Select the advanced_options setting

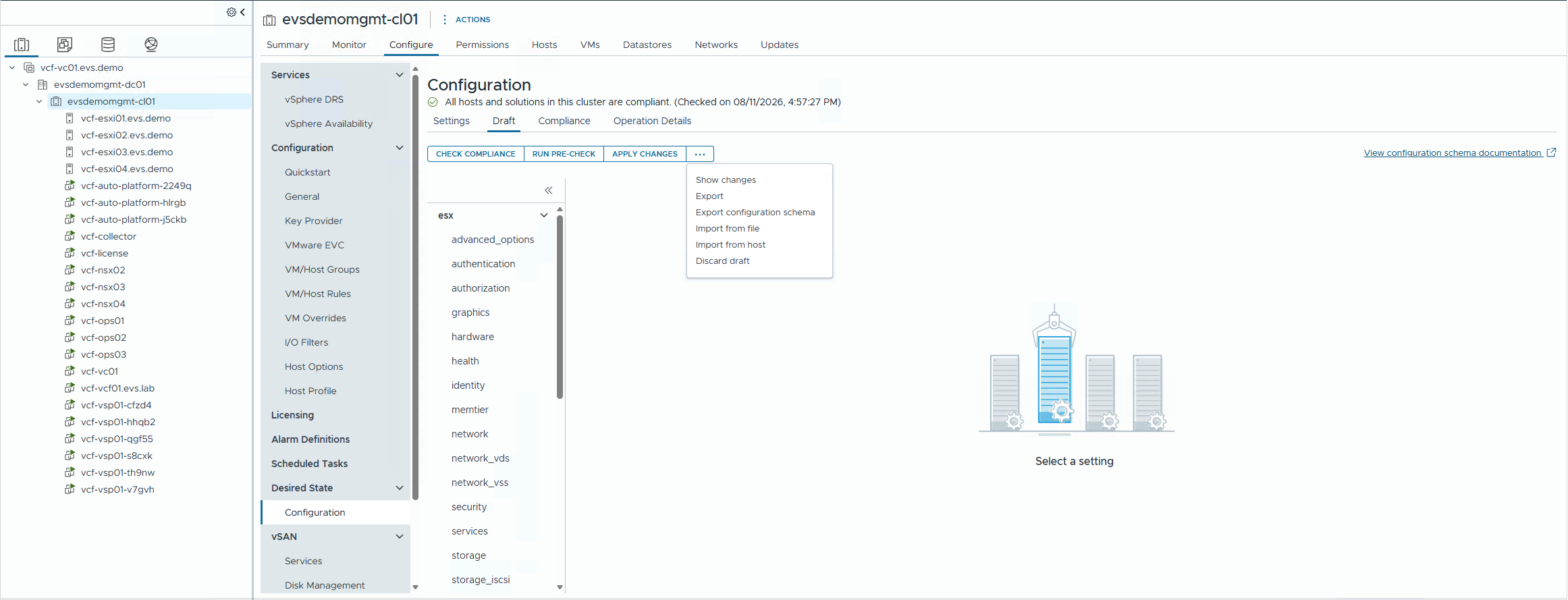493,240
